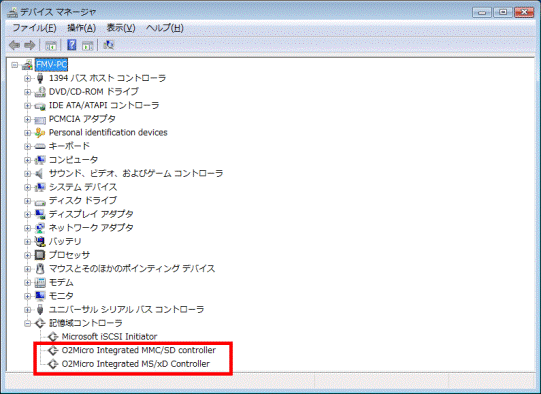
Task: Click the Scan for hardware changes icon
Action: click(109, 45)
